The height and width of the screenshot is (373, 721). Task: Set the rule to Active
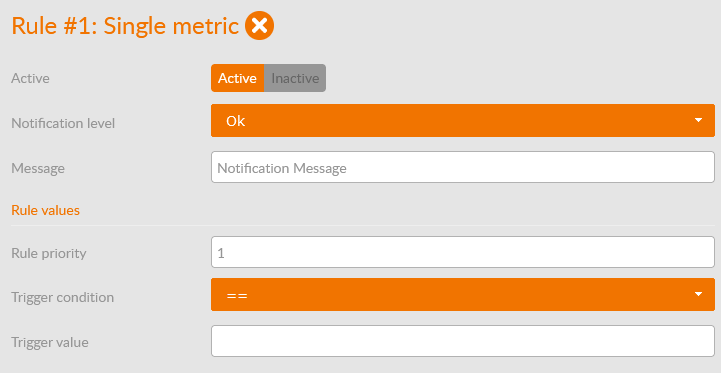tap(237, 78)
